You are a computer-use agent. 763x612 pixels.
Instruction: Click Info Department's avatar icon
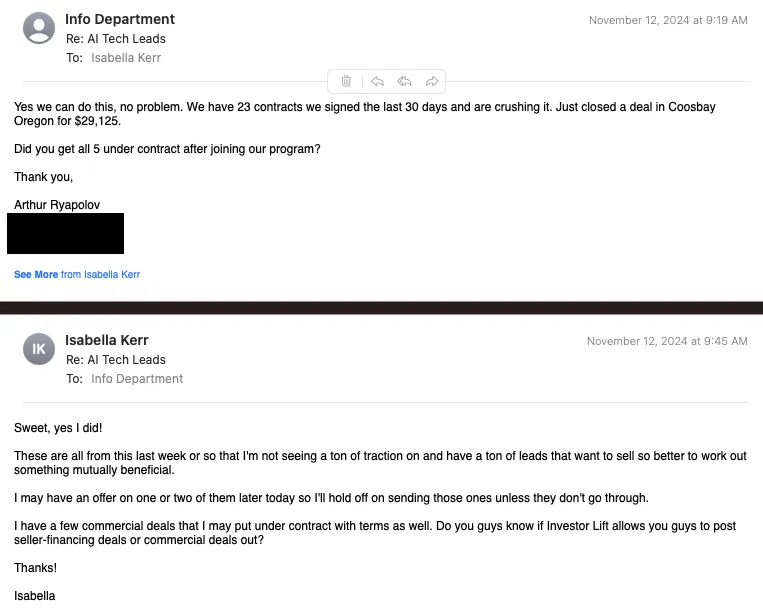click(x=39, y=27)
